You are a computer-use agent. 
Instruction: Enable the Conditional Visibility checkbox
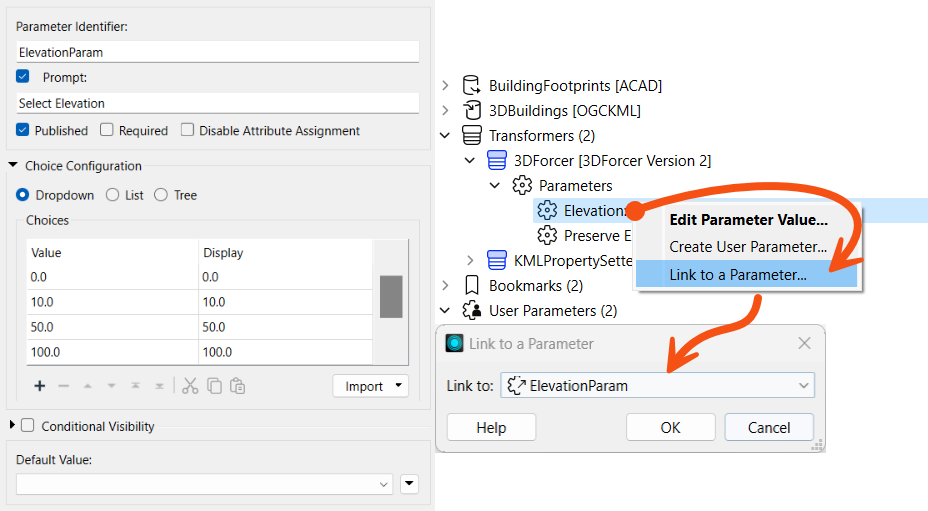tap(27, 425)
